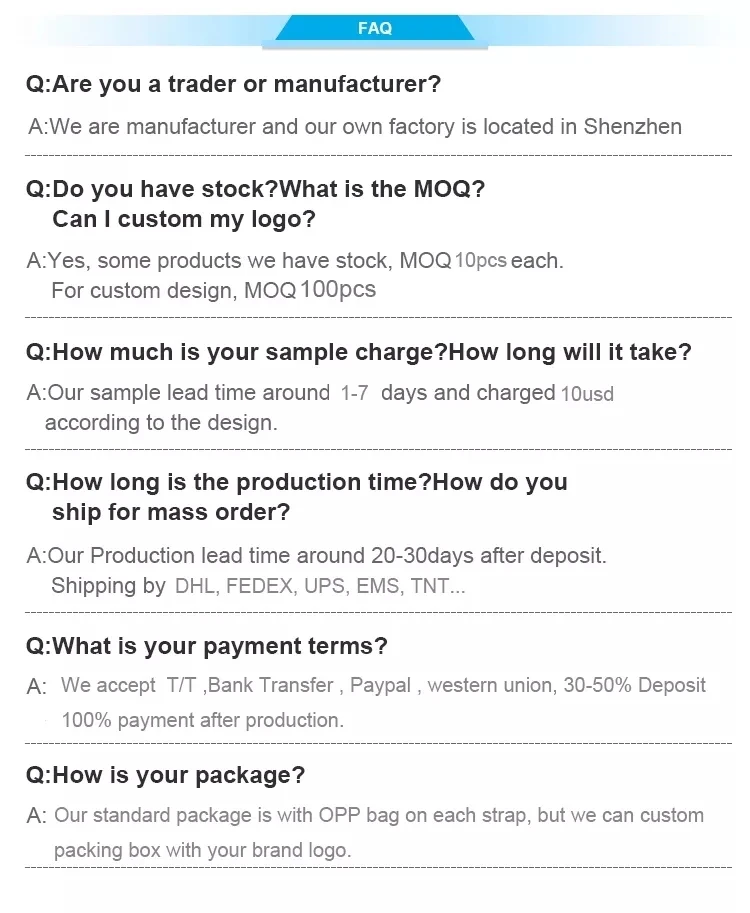Select the production time question
The width and height of the screenshot is (750, 913).
click(x=296, y=482)
